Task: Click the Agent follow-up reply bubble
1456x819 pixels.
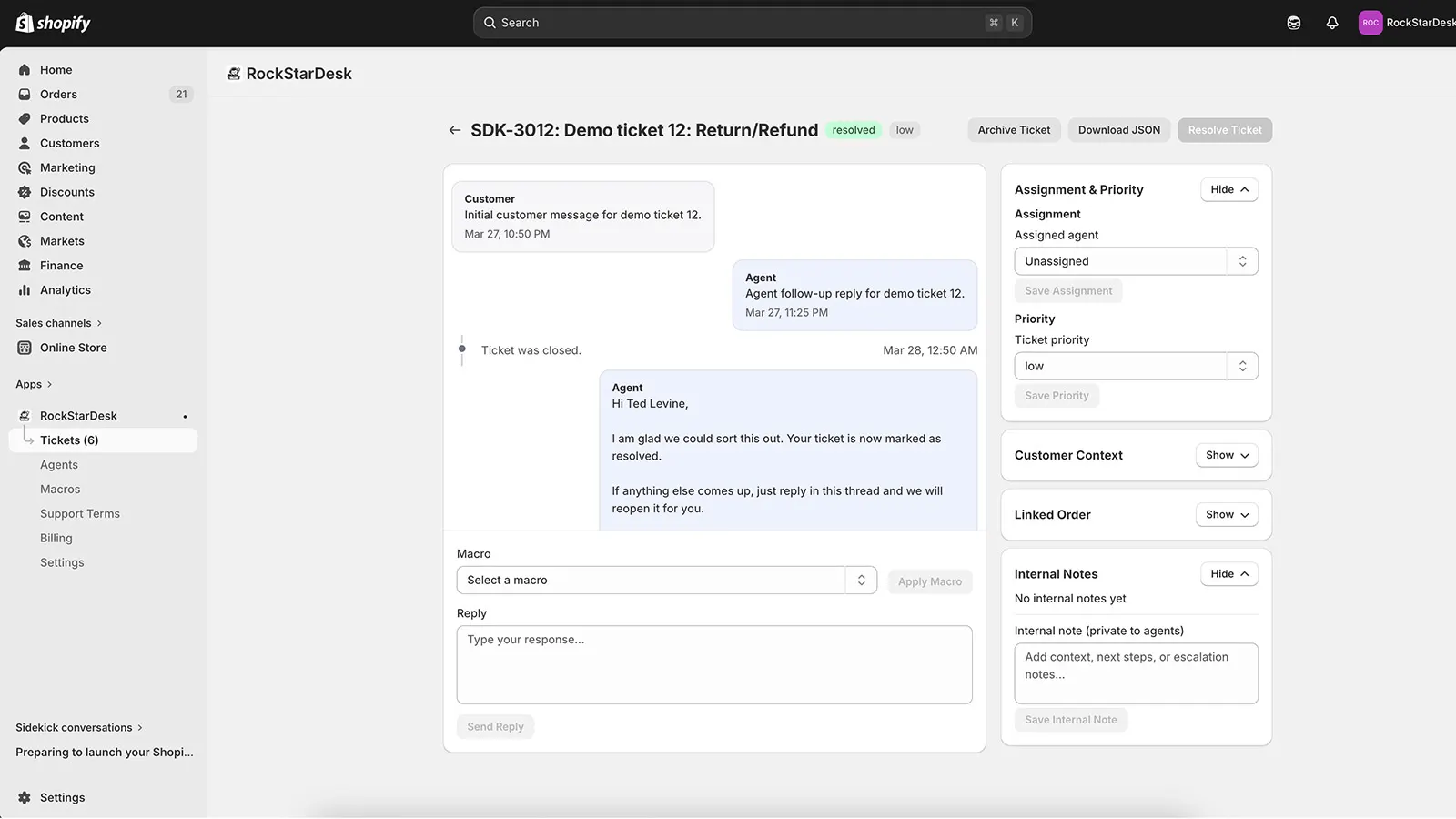Action: 854,296
